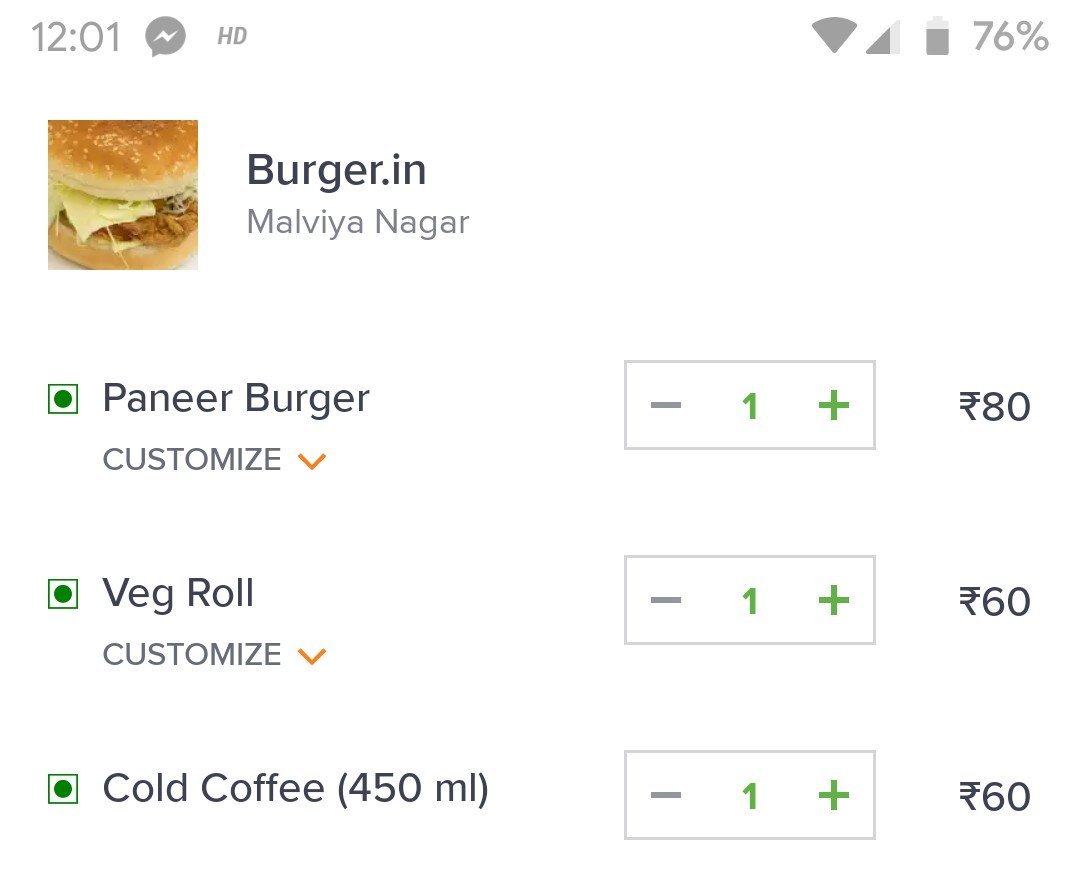Expand CUSTOMIZE chevron under Paneer Burger

[x=311, y=460]
